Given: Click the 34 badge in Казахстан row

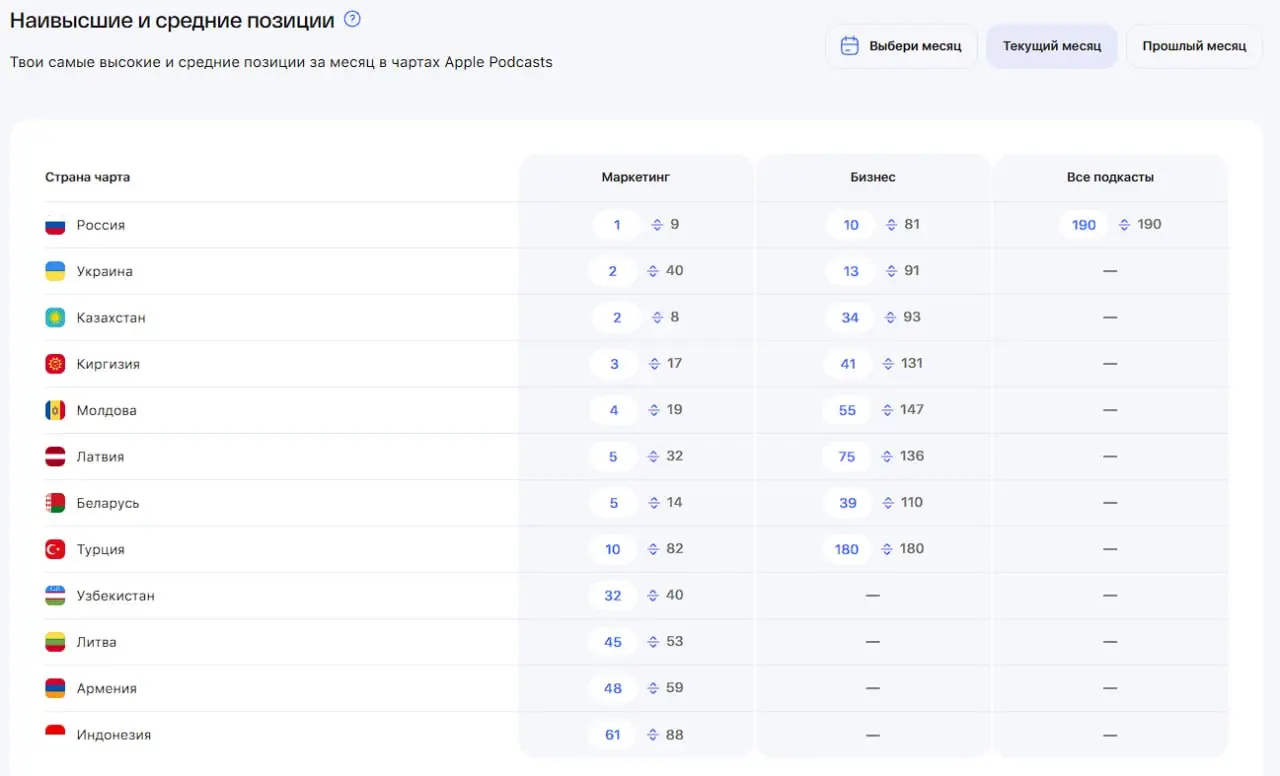Looking at the screenshot, I should [x=850, y=318].
